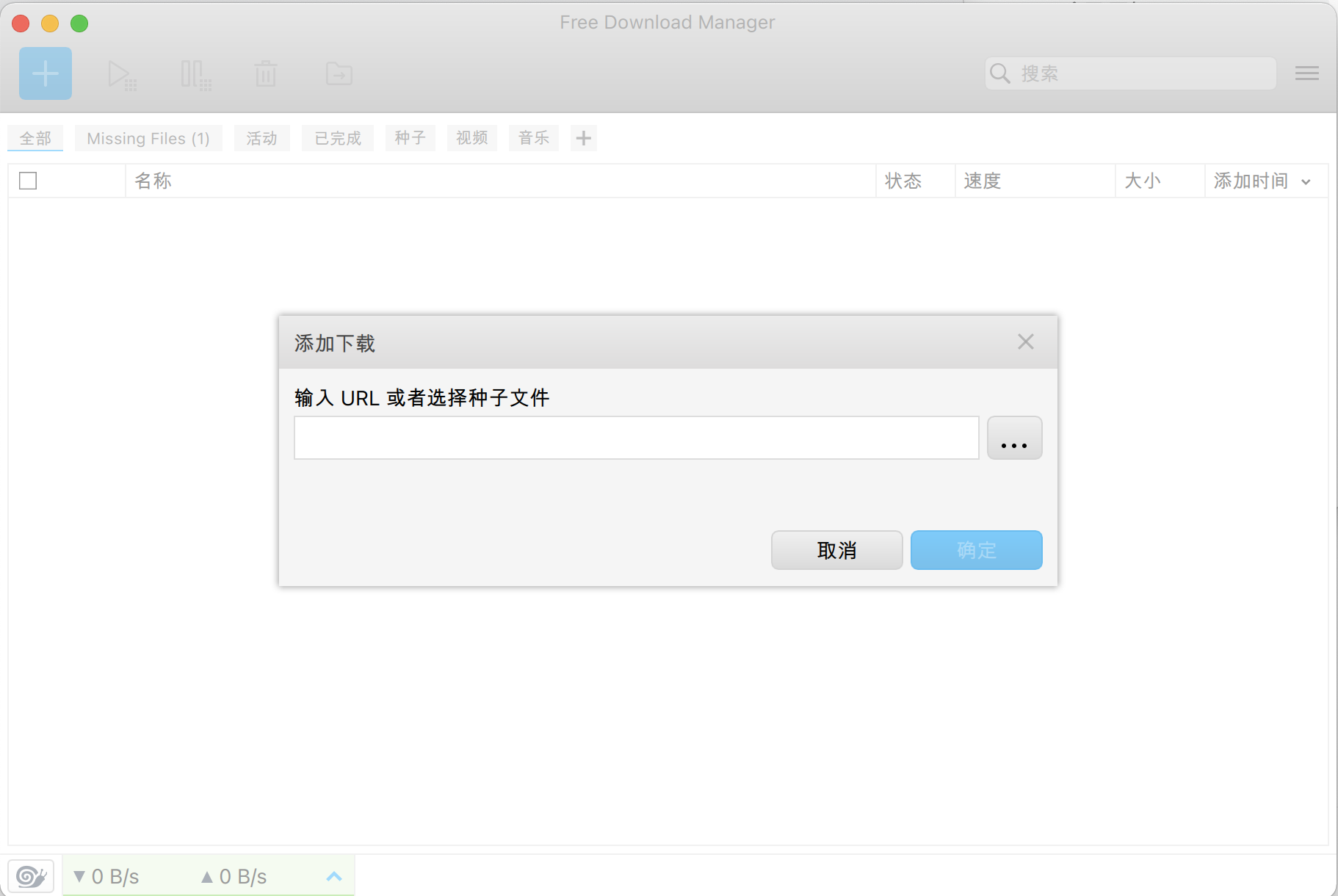Focus the 搜索 search field
Viewport: 1338px width, 896px height.
tap(1131, 73)
